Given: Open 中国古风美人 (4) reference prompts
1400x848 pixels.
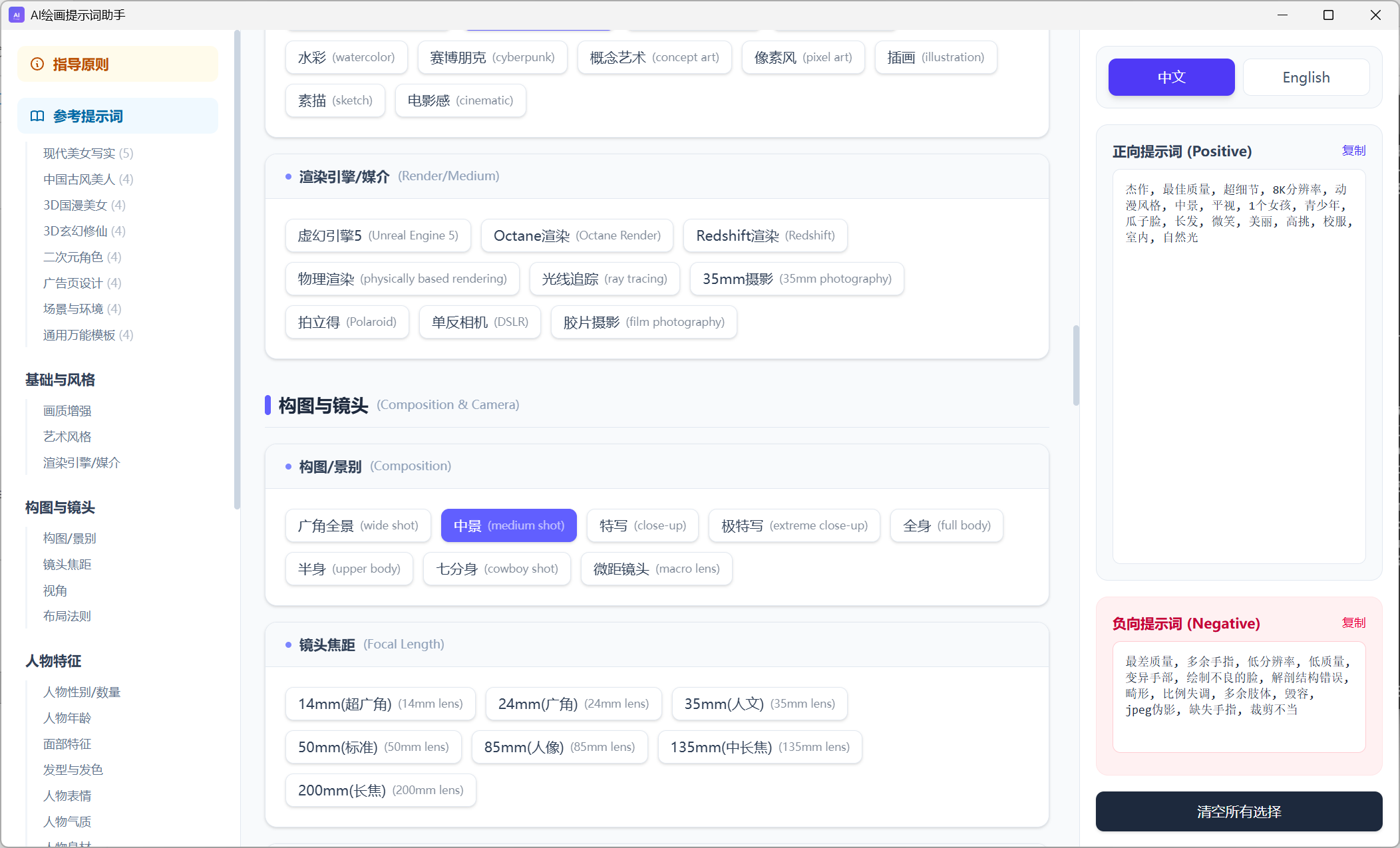Looking at the screenshot, I should 88,180.
